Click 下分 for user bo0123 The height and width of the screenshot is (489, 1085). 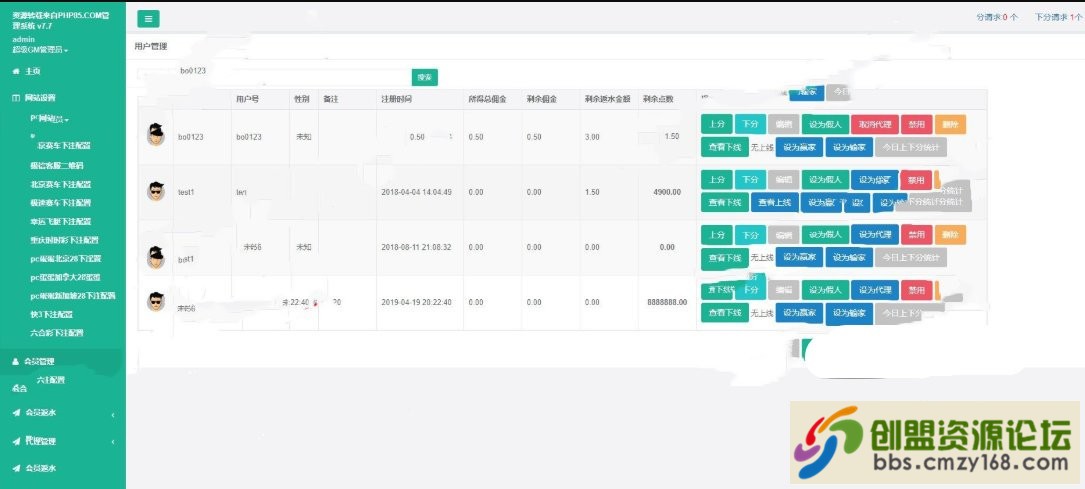tap(750, 124)
